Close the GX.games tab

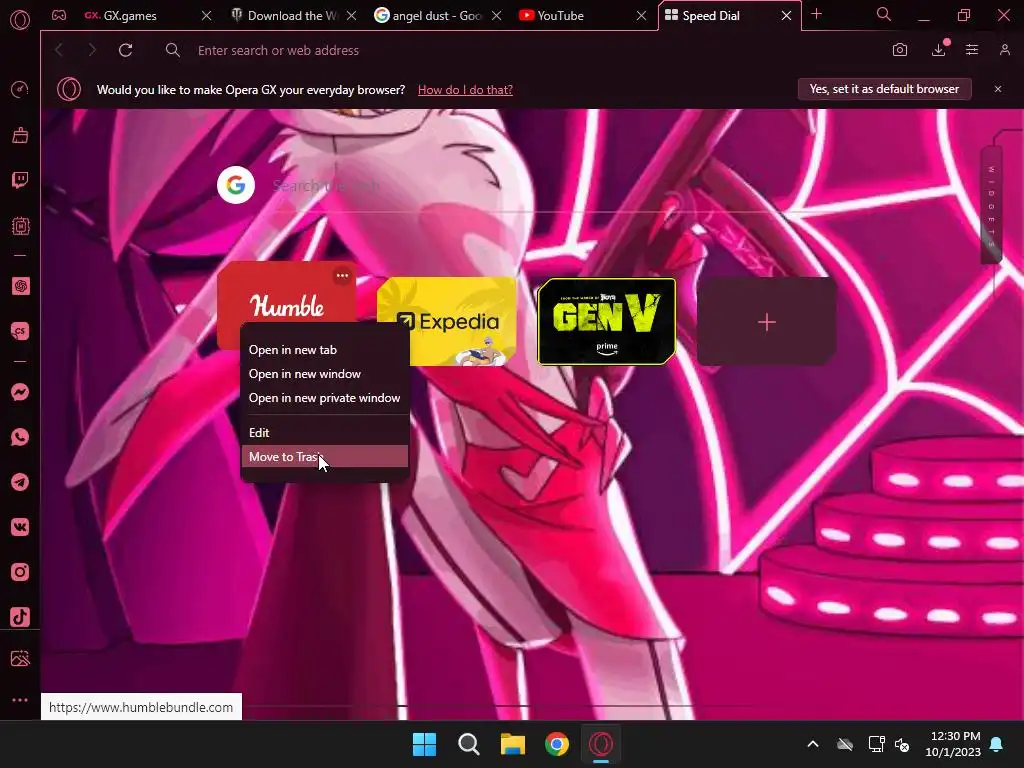point(206,16)
